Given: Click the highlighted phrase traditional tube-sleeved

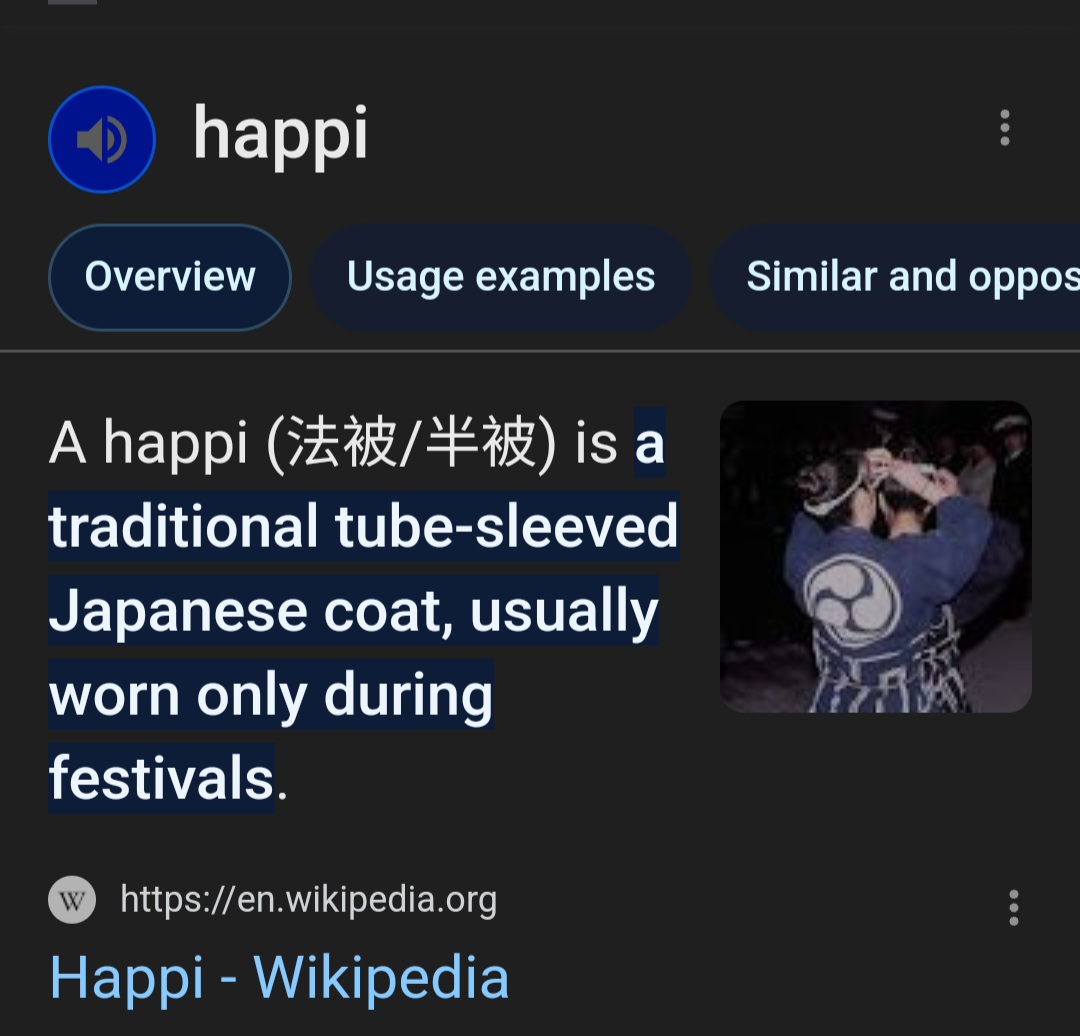Looking at the screenshot, I should point(364,526).
